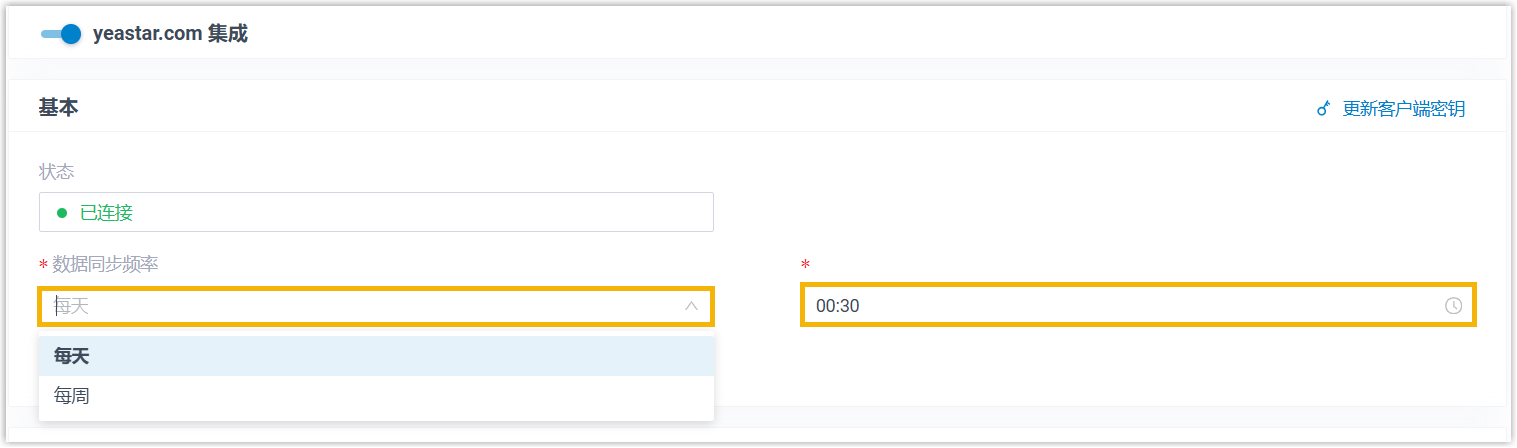The width and height of the screenshot is (1517, 448).
Task: Click the 数据同步频率 label text
Action: coord(105,264)
